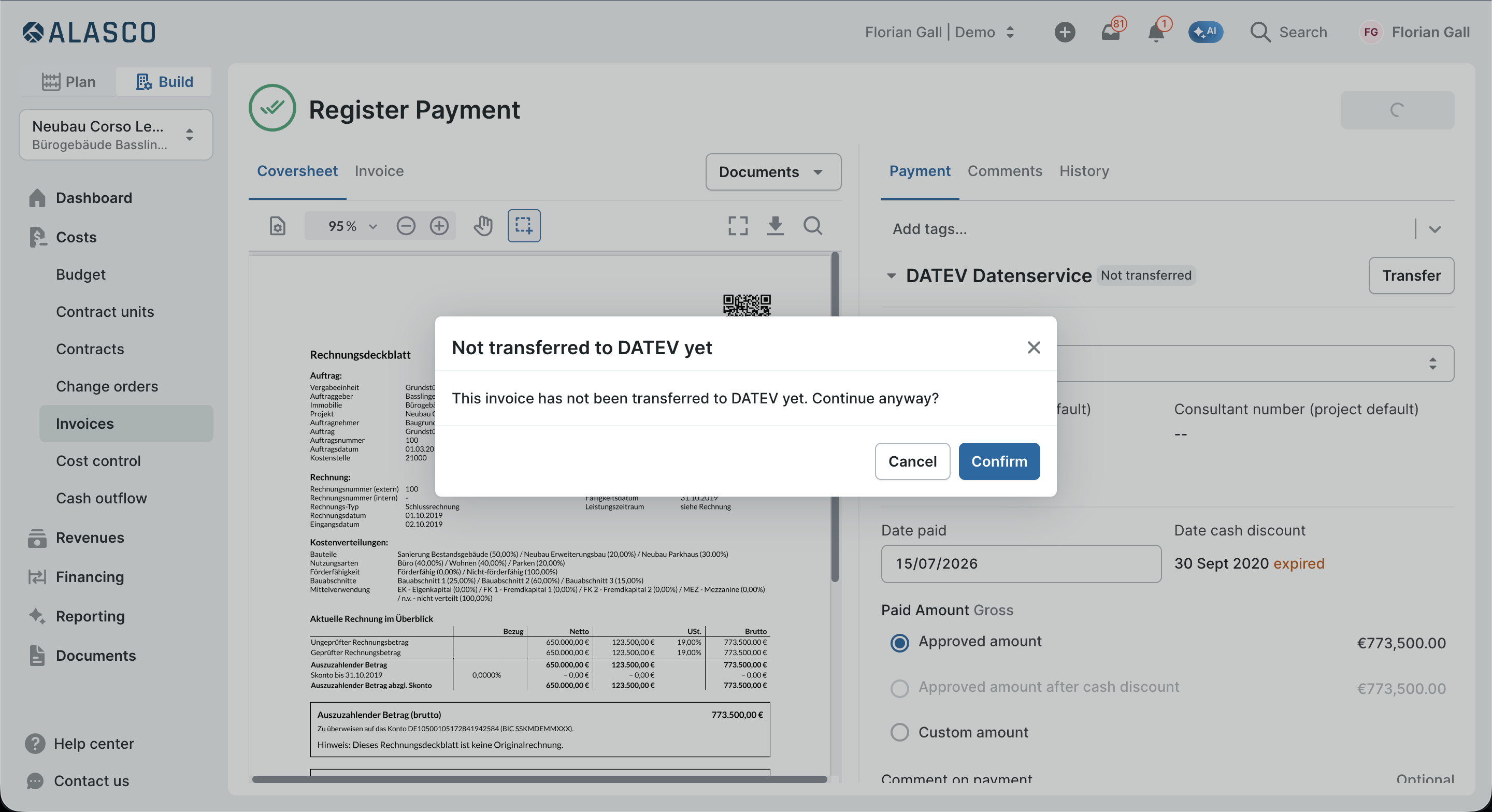
Task: Click the Alasco logo
Action: click(89, 32)
